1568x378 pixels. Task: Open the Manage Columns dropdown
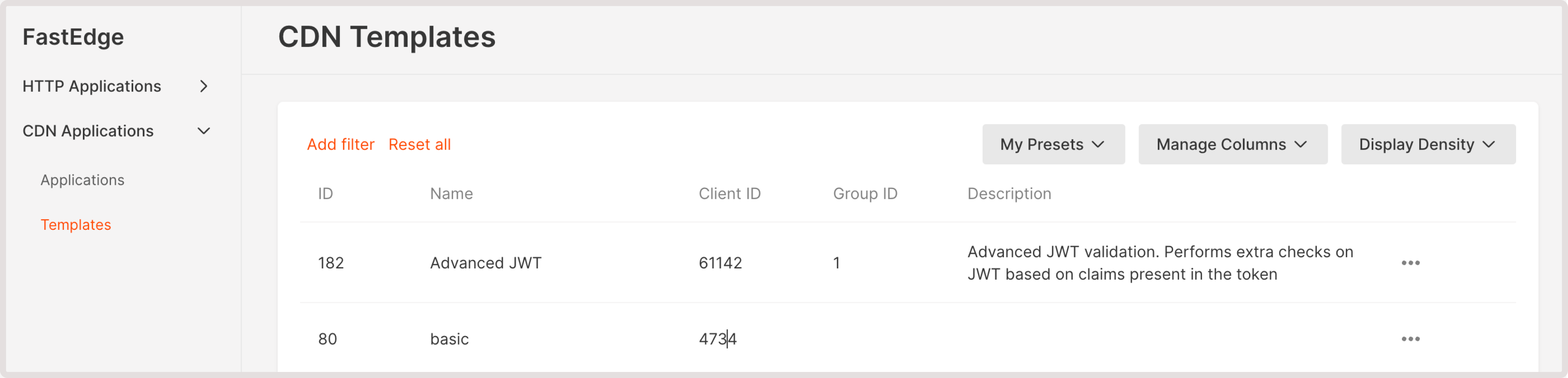(1233, 144)
